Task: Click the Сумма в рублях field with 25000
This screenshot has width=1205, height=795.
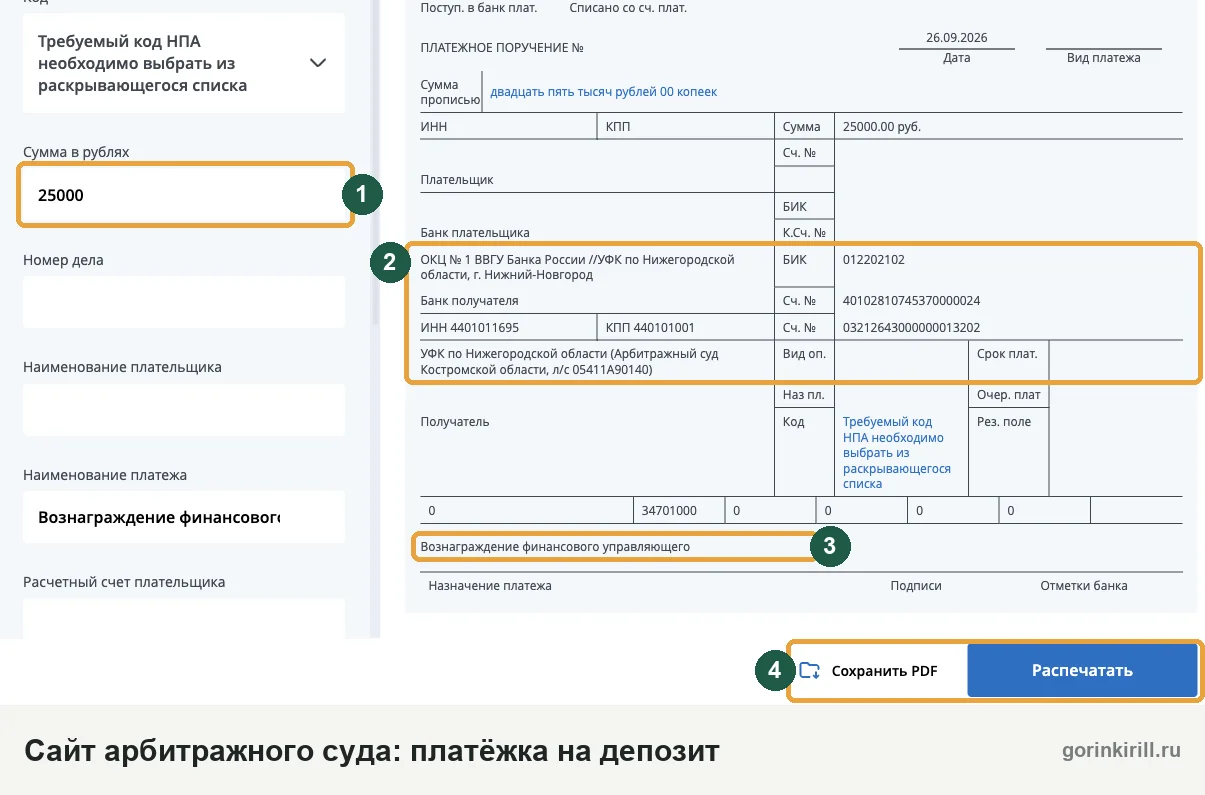Action: (x=184, y=195)
